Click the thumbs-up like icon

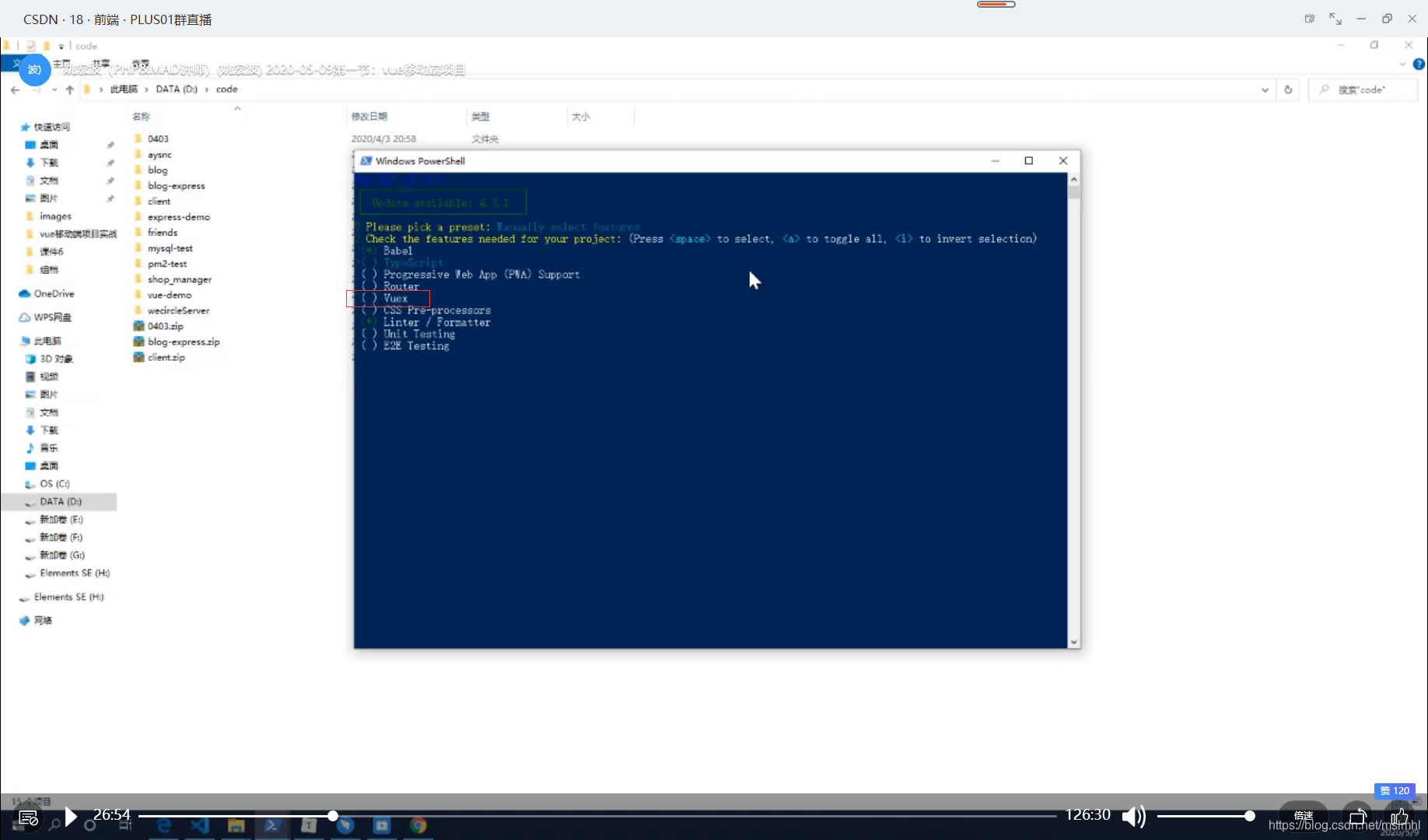[x=1400, y=817]
